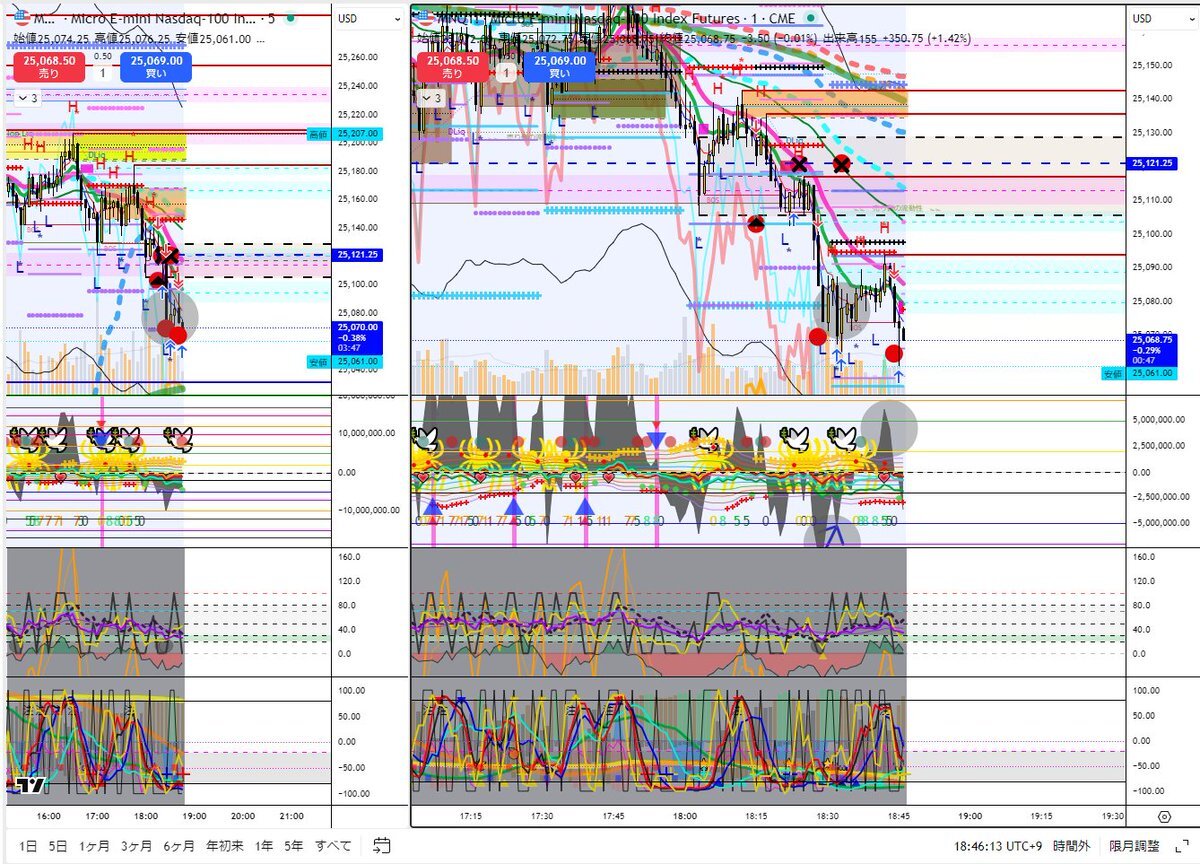
Task: Click the red 売り sell button on right chart
Action: pyautogui.click(x=453, y=67)
